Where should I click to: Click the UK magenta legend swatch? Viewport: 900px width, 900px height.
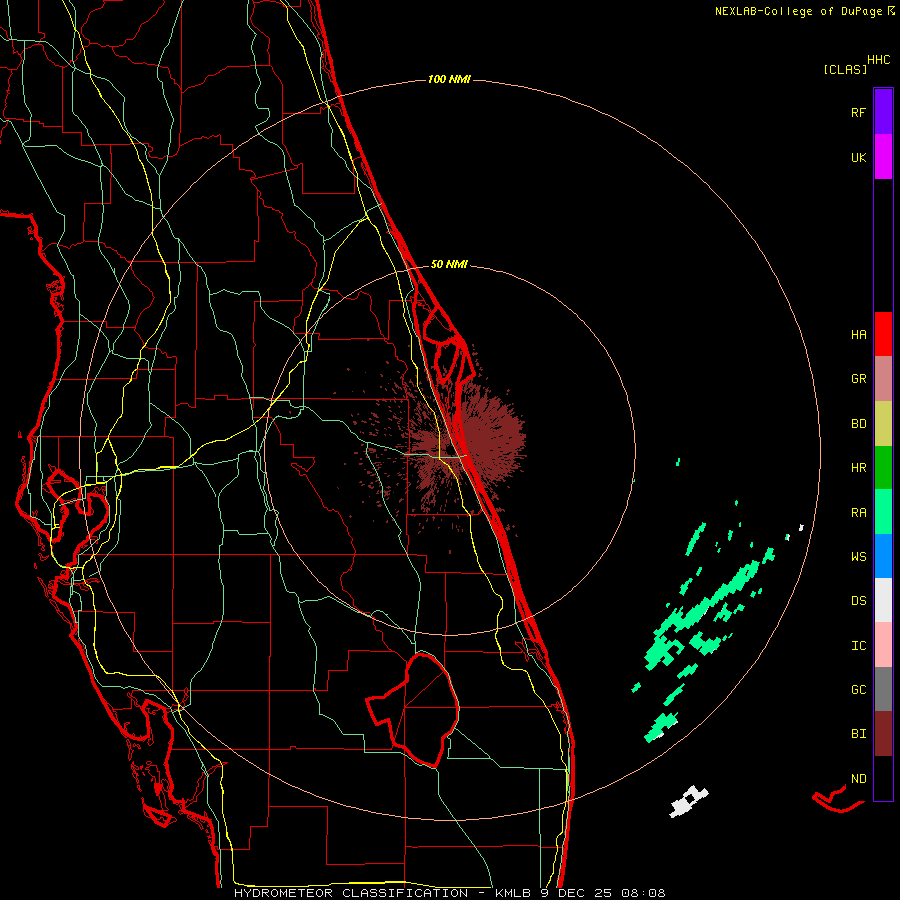[883, 157]
